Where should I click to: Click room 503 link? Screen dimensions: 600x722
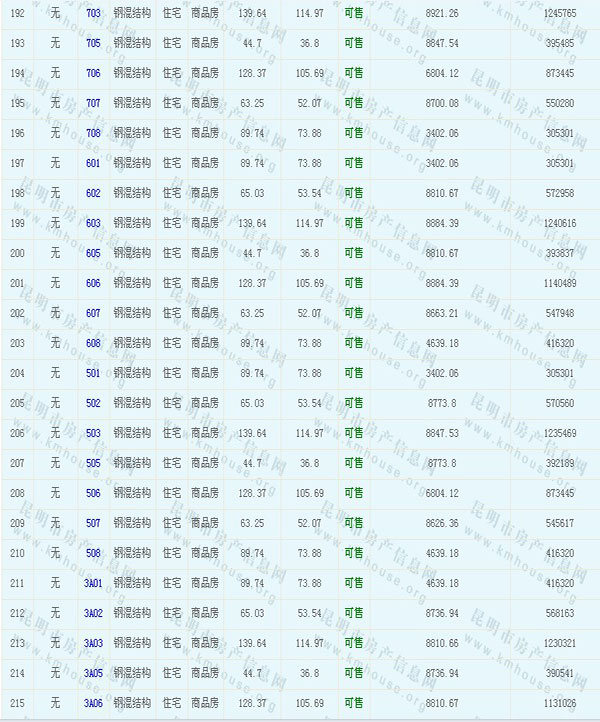coord(93,433)
